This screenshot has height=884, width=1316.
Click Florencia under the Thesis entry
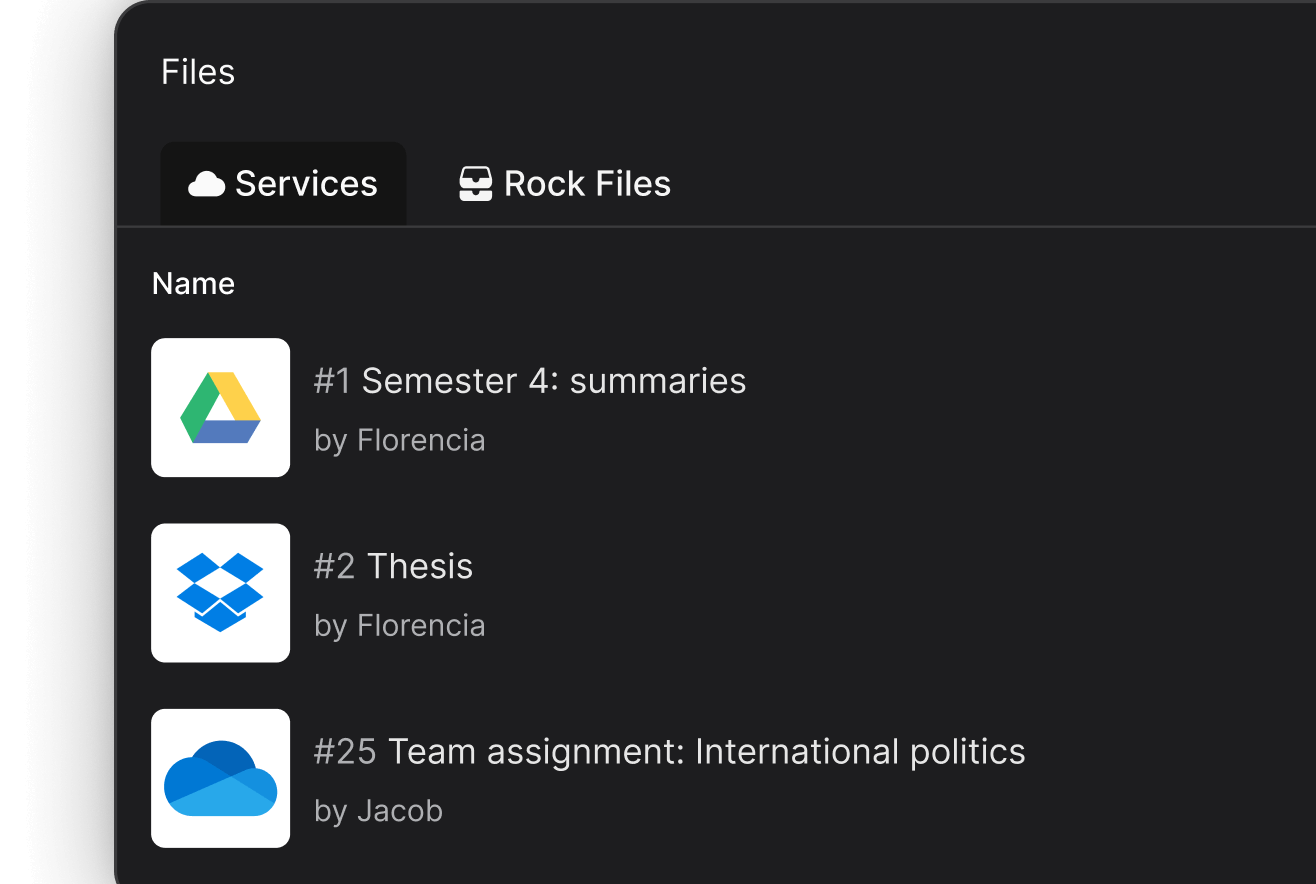pyautogui.click(x=399, y=625)
